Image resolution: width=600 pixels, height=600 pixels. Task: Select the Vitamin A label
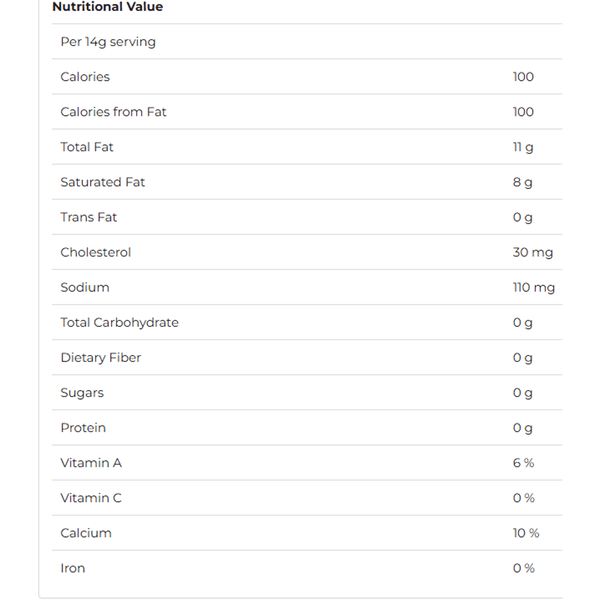click(x=91, y=462)
